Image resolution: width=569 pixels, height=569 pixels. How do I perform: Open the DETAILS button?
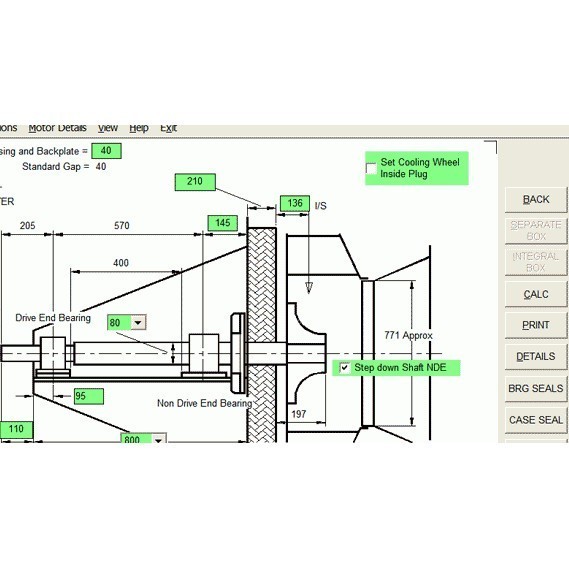coord(536,356)
